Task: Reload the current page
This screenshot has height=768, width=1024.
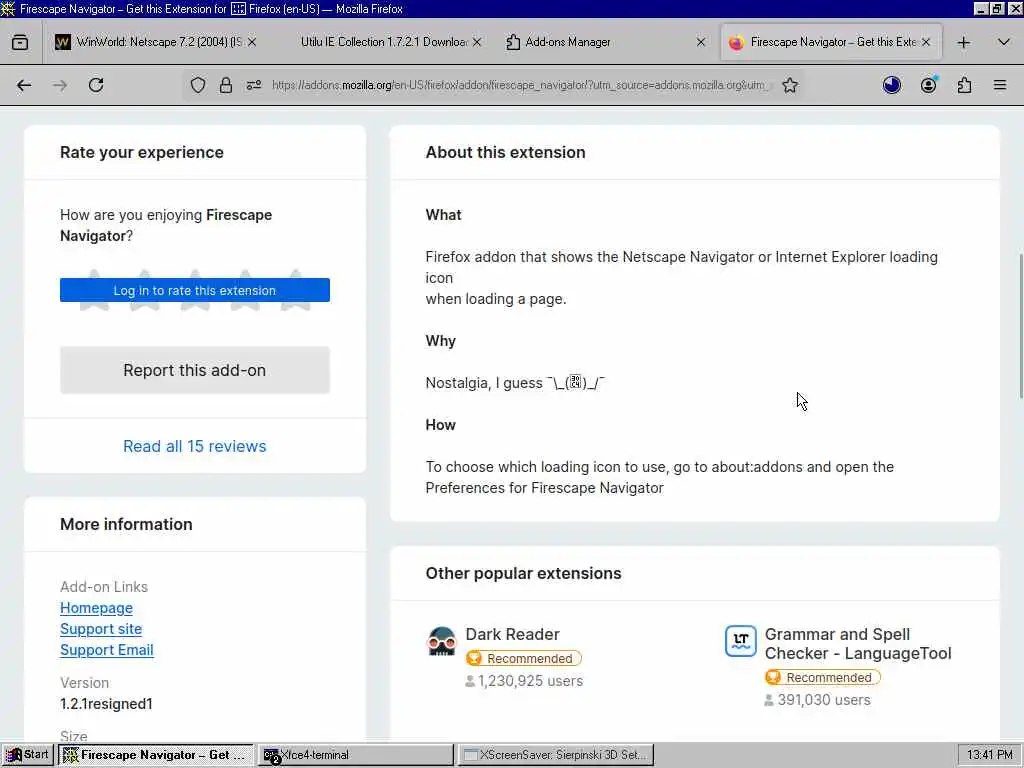Action: coord(96,85)
